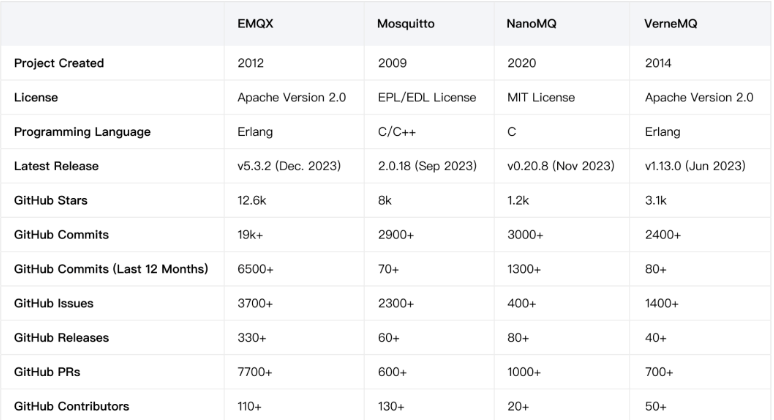774x420 pixels.
Task: Click GitHub Commits (Last 12 Months) label
Action: click(111, 269)
